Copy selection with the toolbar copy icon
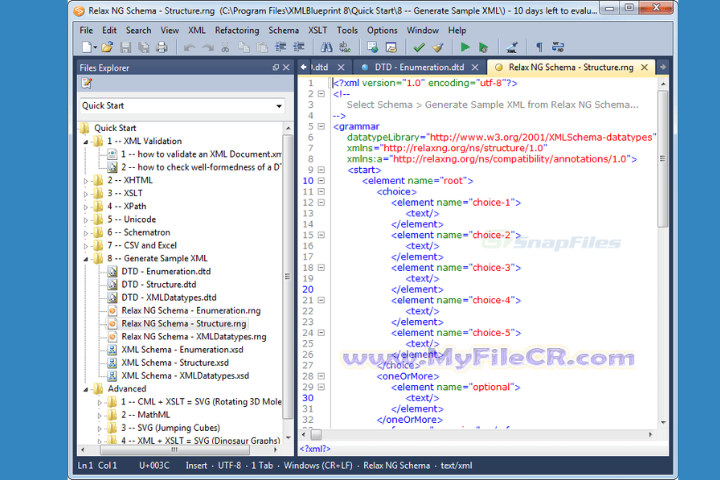 point(244,47)
